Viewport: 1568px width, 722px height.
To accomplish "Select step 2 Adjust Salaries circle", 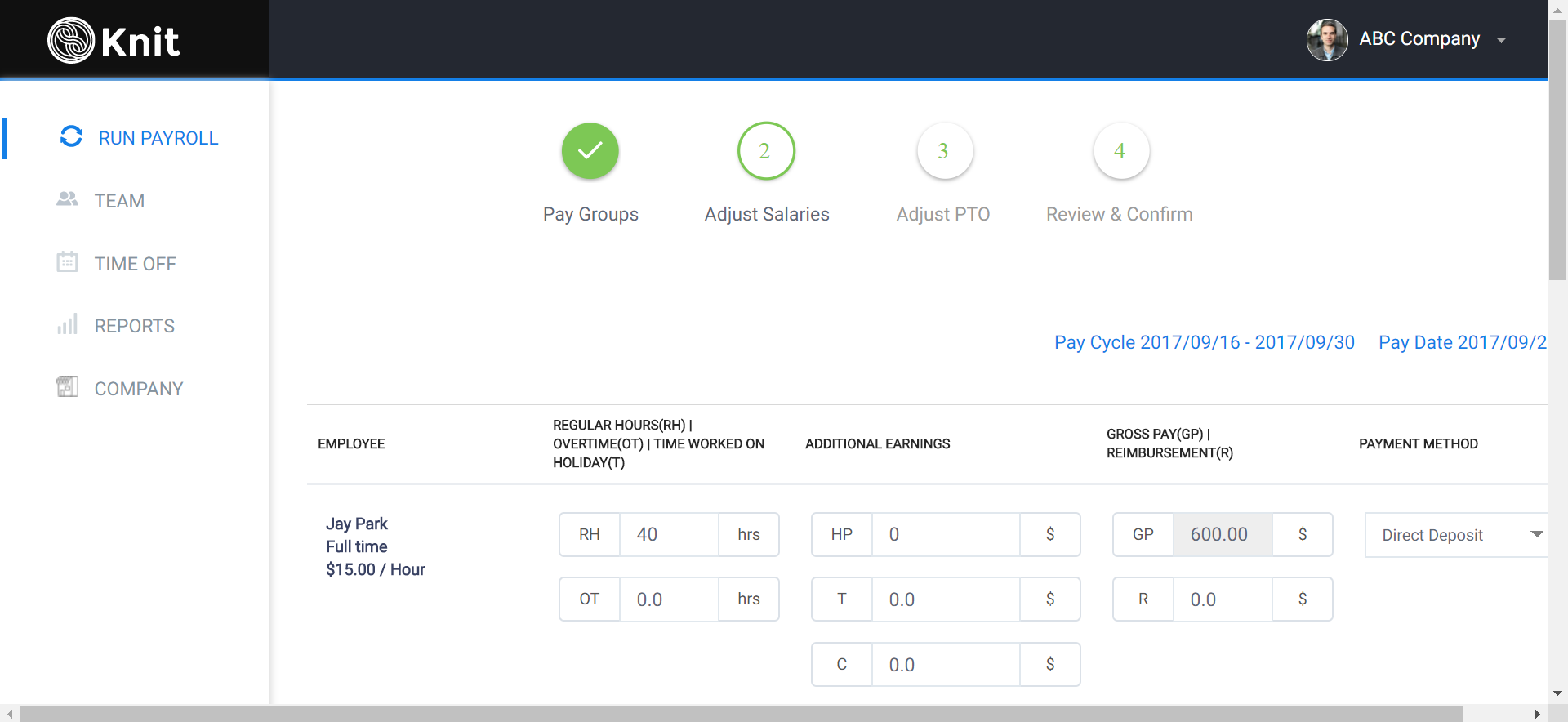I will point(766,151).
